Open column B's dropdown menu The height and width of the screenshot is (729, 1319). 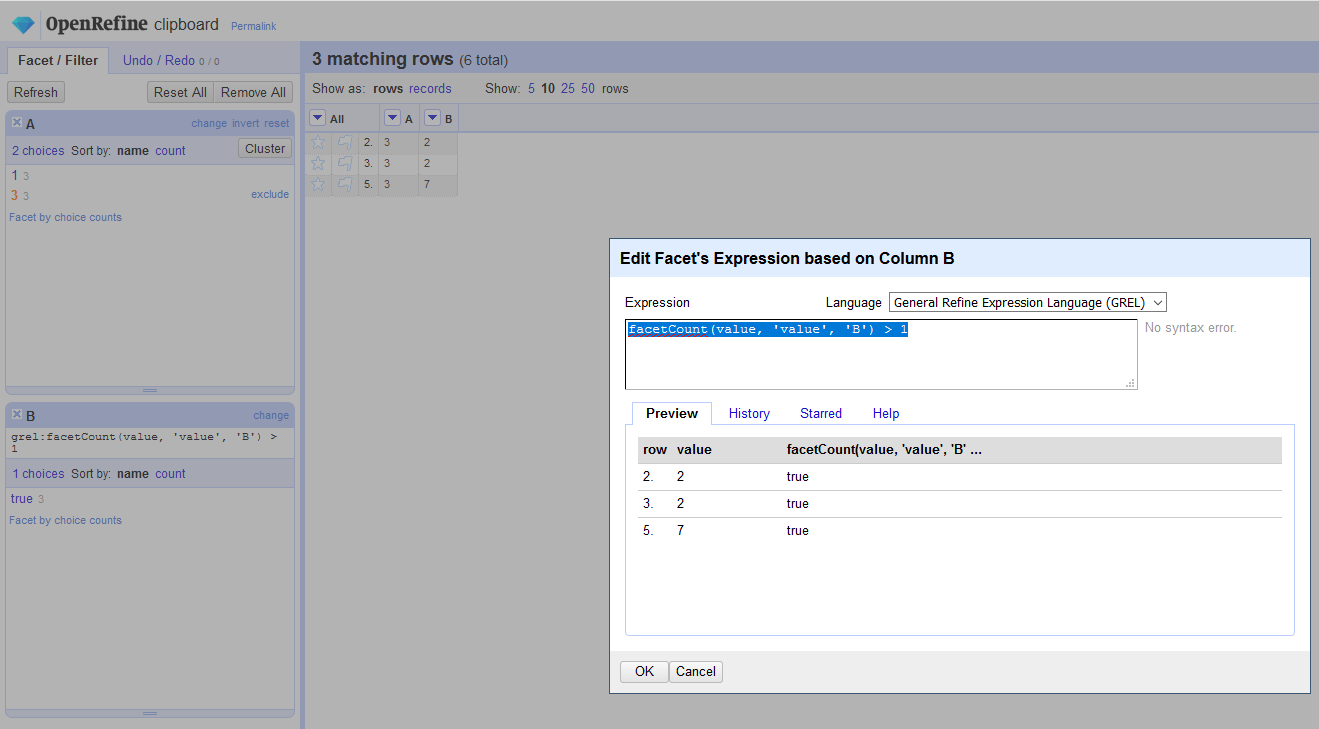click(432, 118)
